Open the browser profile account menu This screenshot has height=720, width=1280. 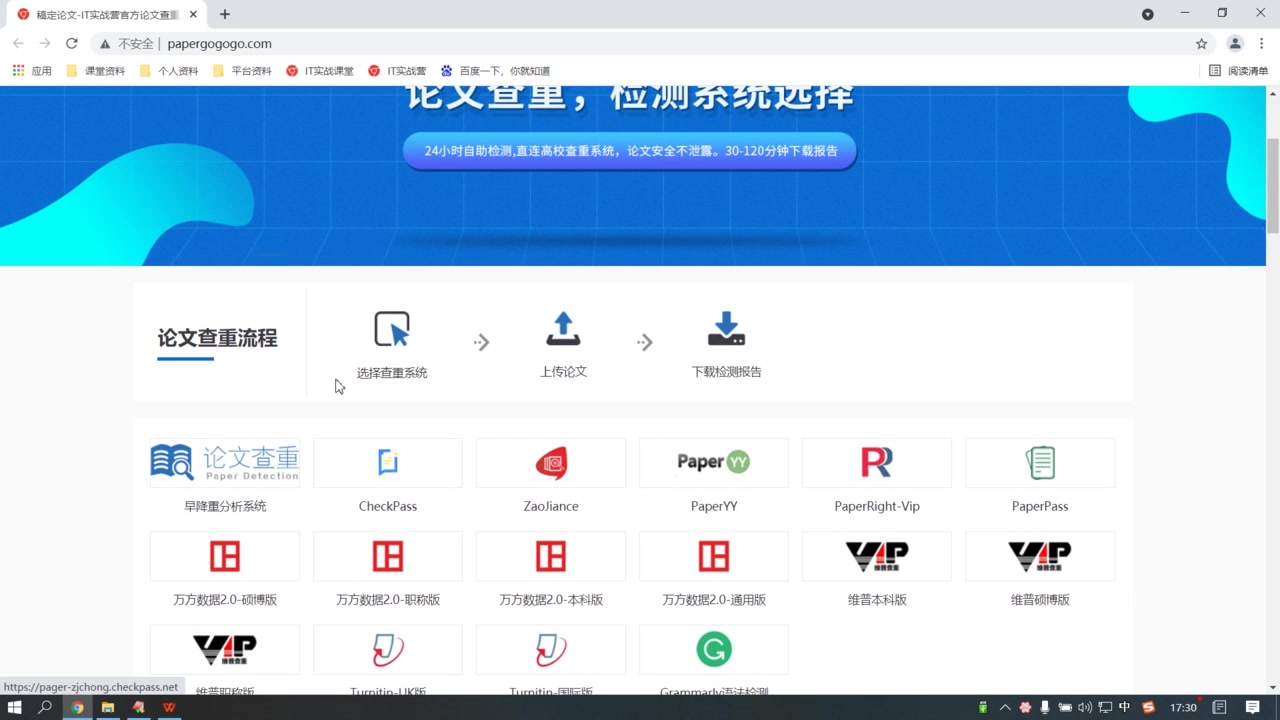click(x=1233, y=43)
